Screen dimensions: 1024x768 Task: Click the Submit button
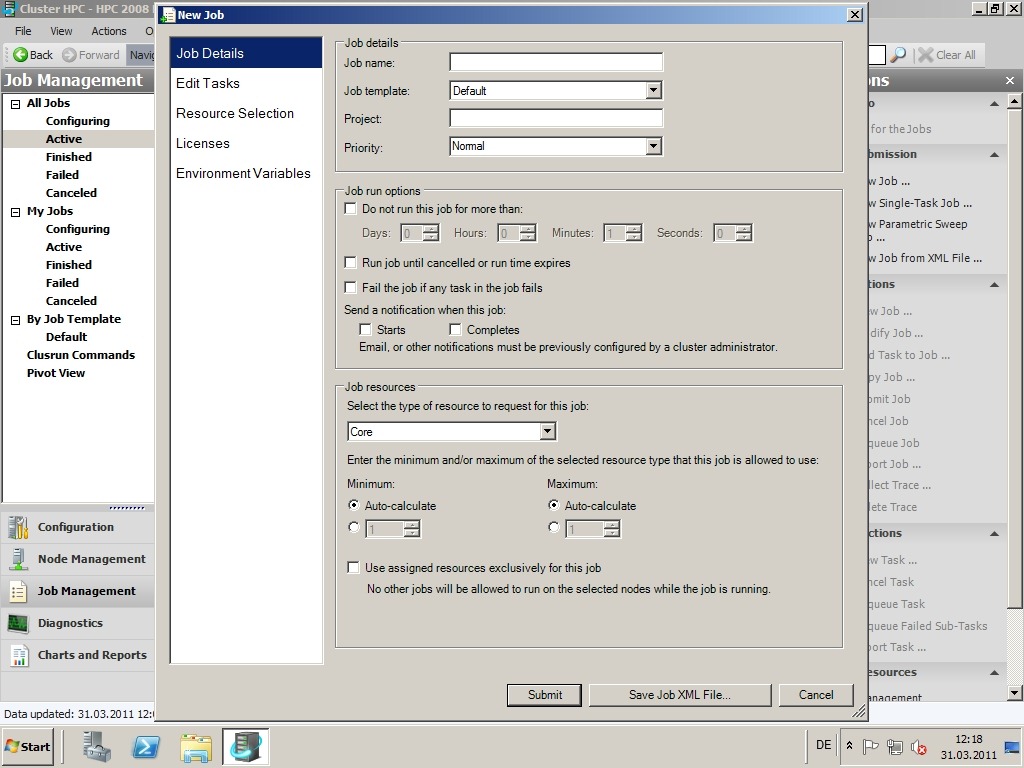point(545,695)
